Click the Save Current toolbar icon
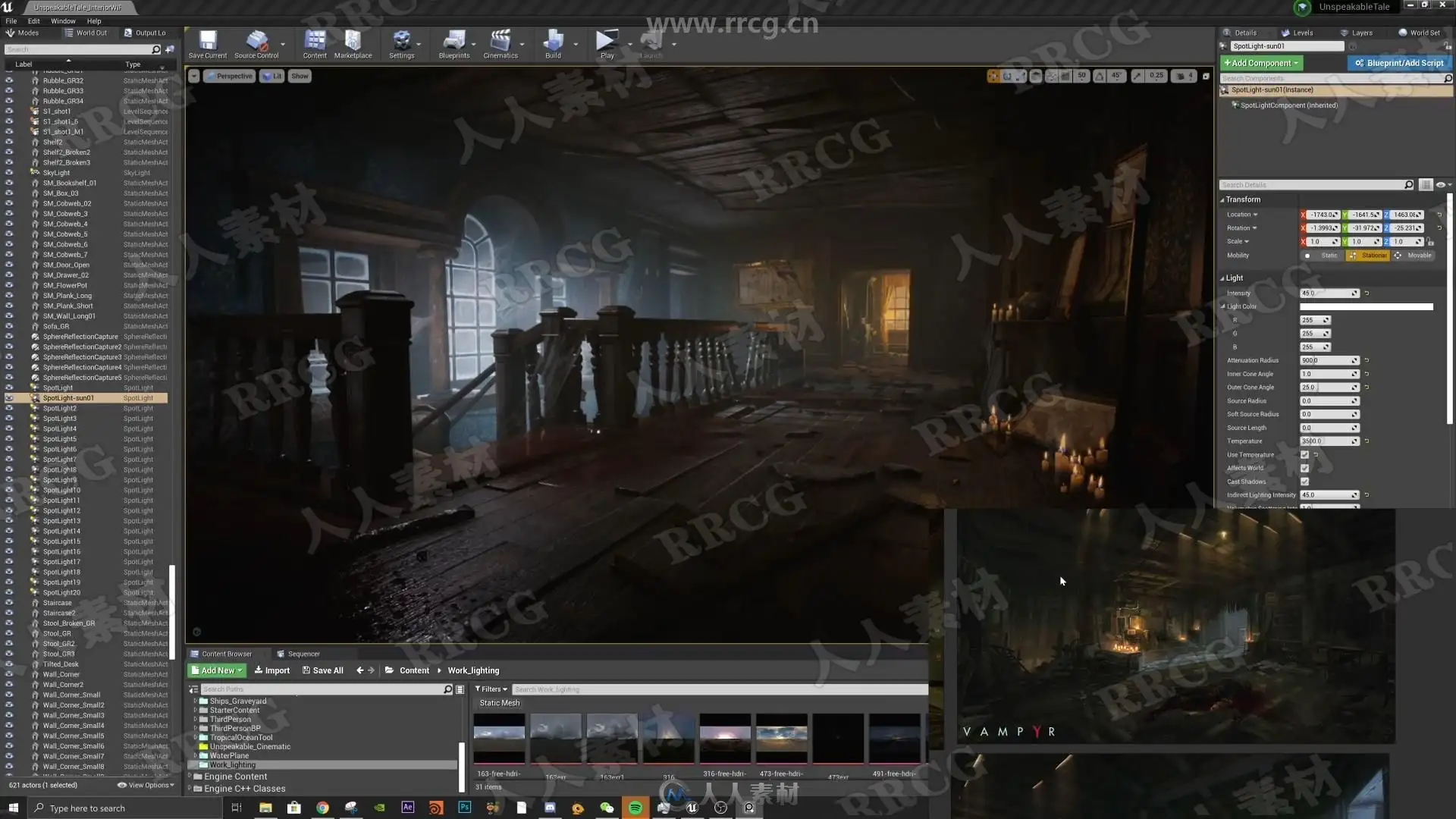The height and width of the screenshot is (819, 1456). pyautogui.click(x=207, y=42)
